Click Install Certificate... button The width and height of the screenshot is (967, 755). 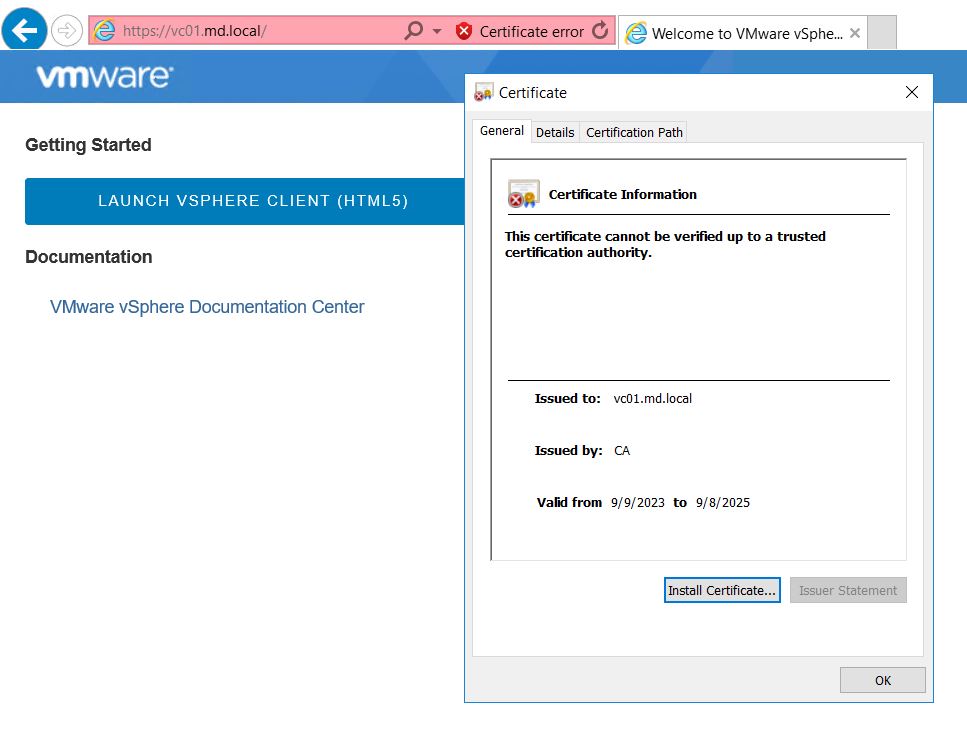722,590
